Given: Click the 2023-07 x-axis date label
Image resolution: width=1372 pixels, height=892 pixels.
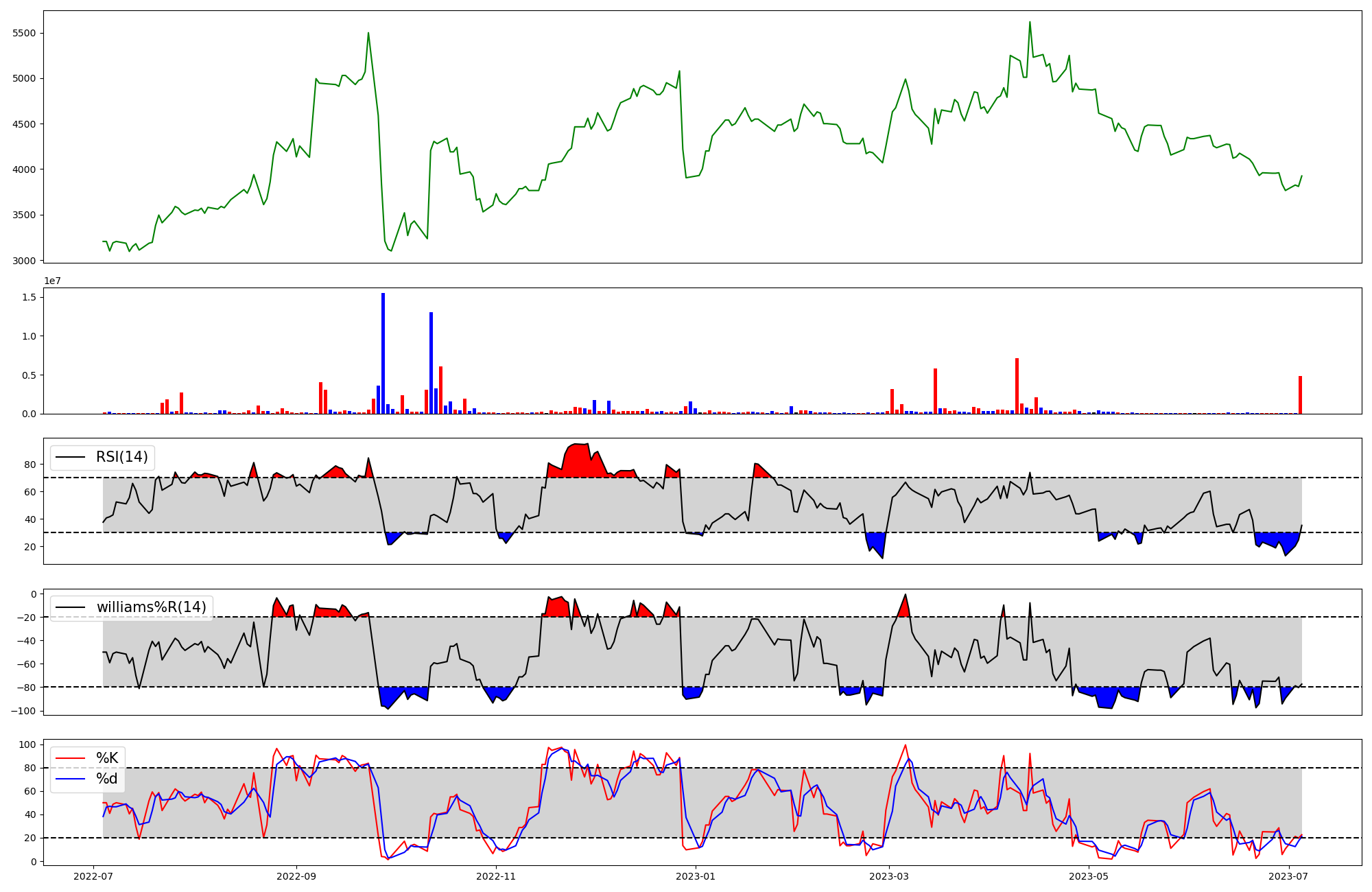Looking at the screenshot, I should [x=1288, y=876].
